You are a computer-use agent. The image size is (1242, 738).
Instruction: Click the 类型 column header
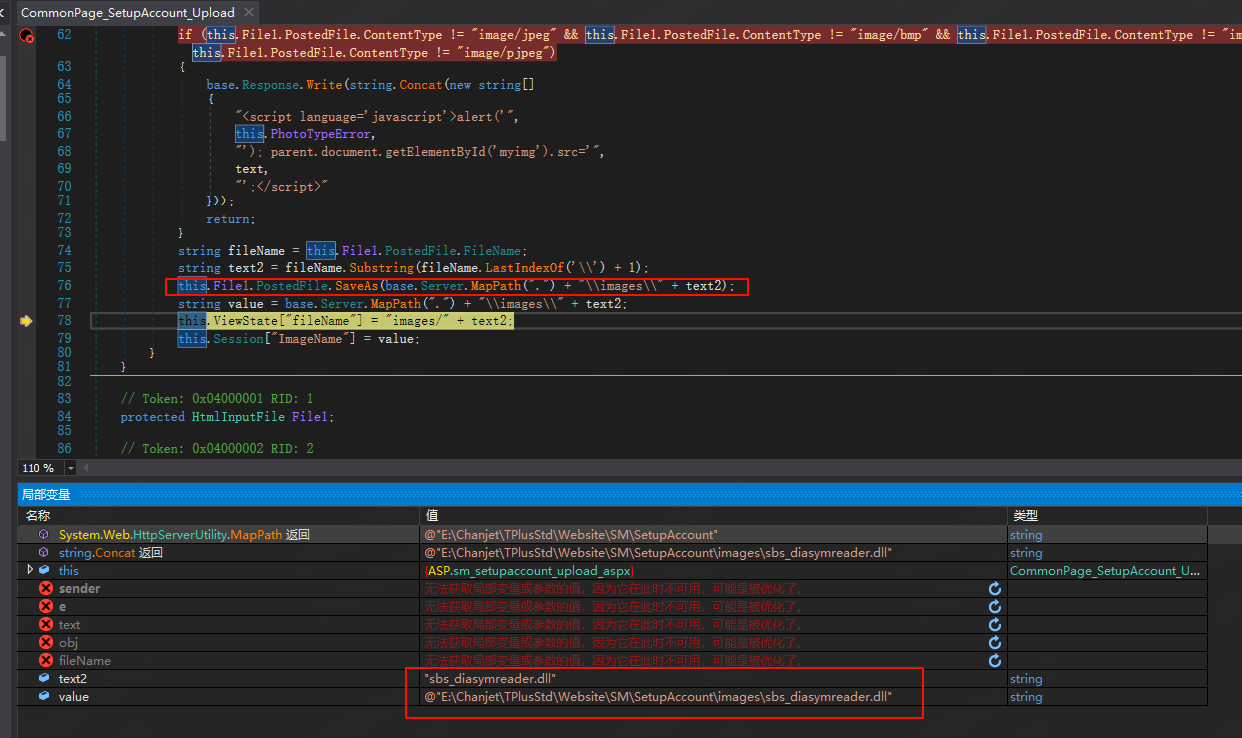1025,516
